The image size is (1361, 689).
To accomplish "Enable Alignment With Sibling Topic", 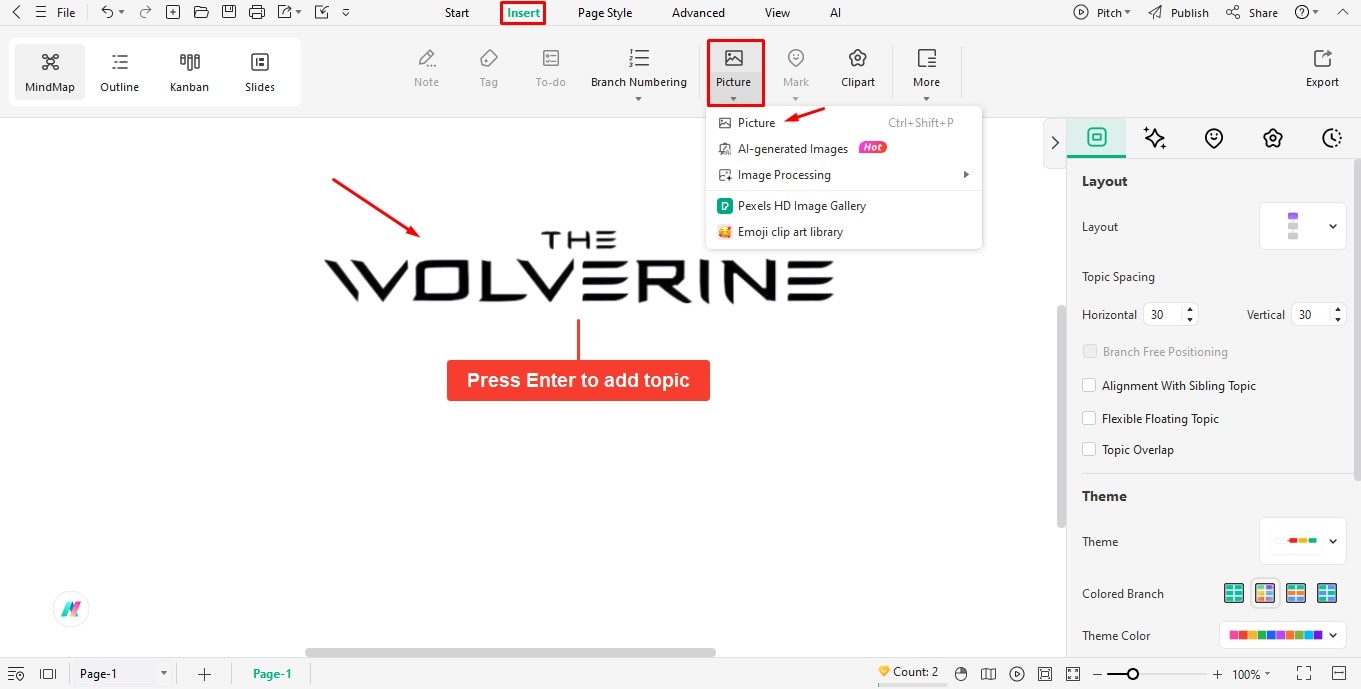I will pyautogui.click(x=1089, y=385).
